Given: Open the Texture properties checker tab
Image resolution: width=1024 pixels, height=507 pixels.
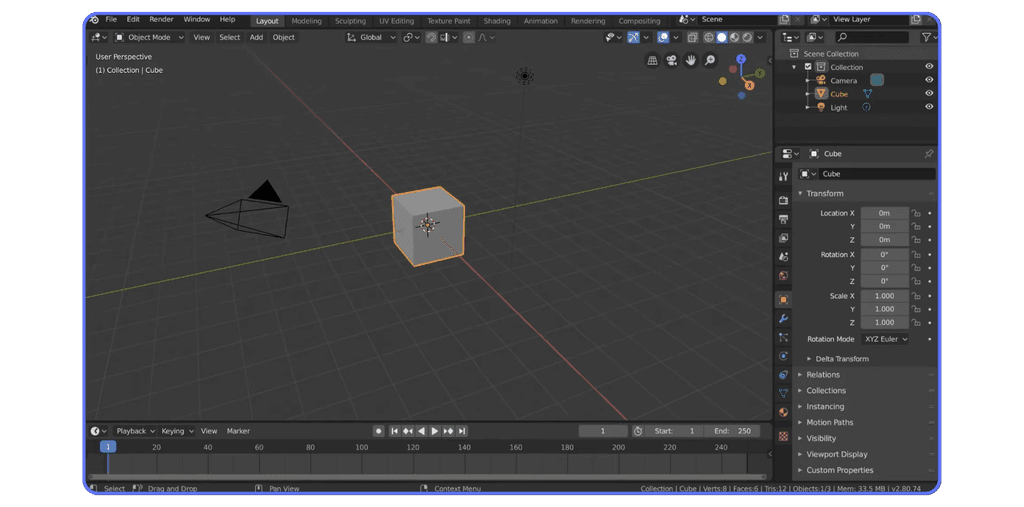Looking at the screenshot, I should tap(784, 436).
